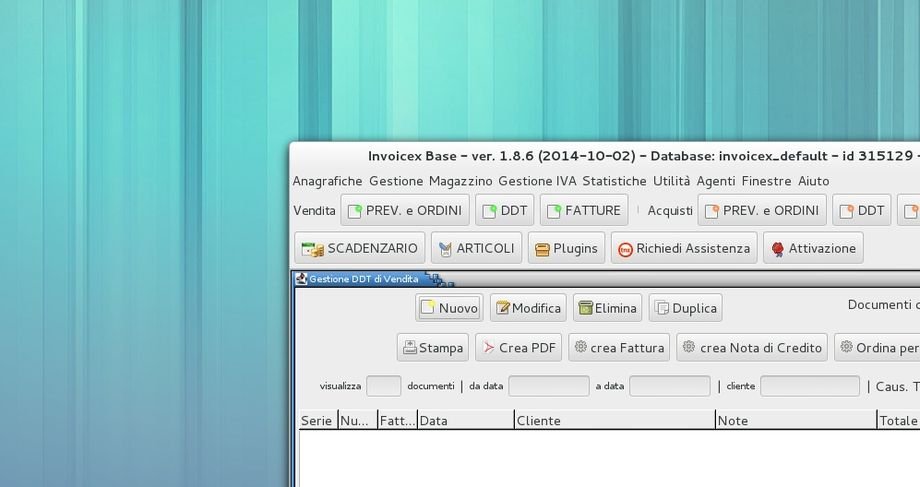Open the Attivazione dialog
This screenshot has height=487, width=920.
pyautogui.click(x=813, y=248)
